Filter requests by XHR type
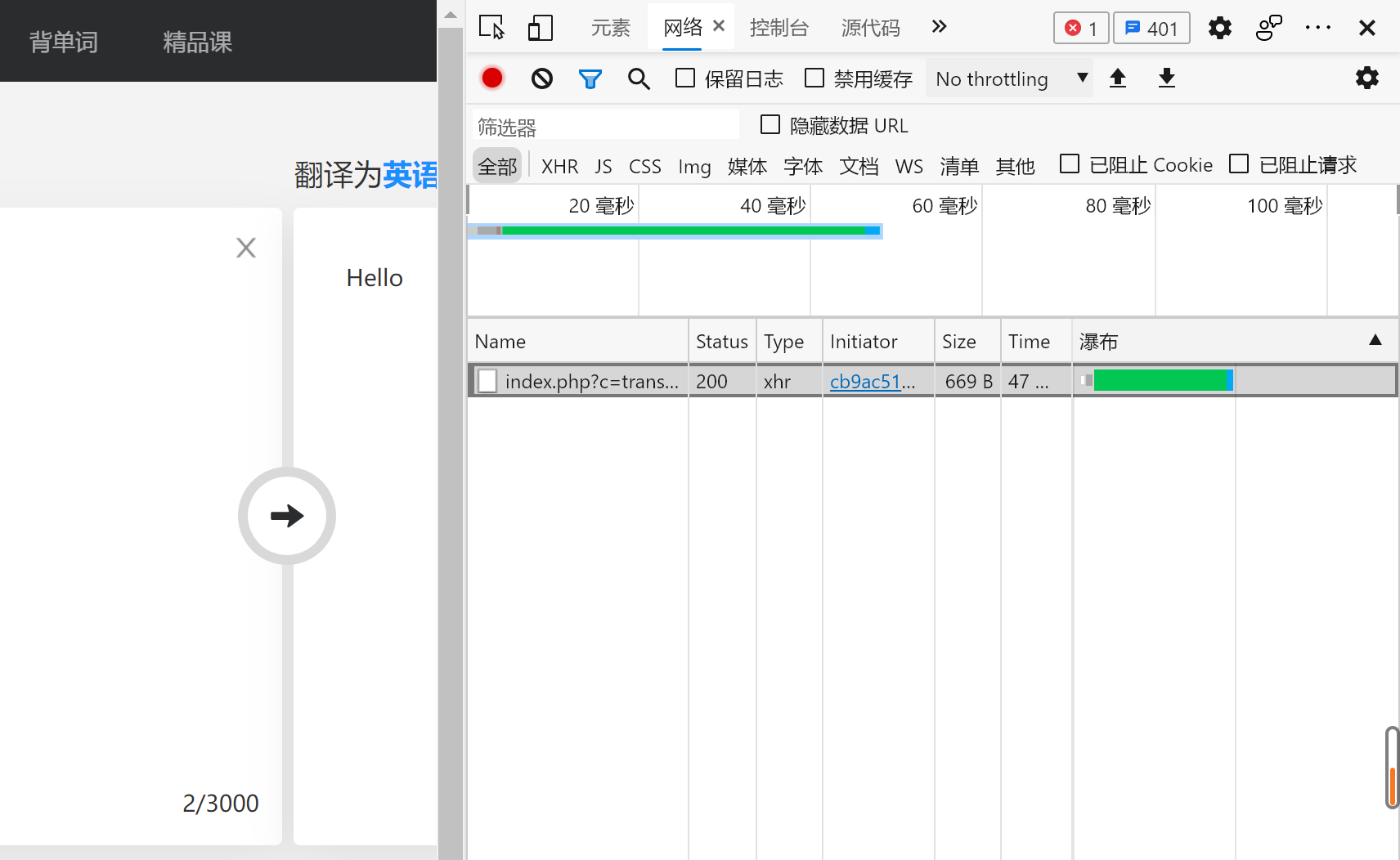 [559, 165]
